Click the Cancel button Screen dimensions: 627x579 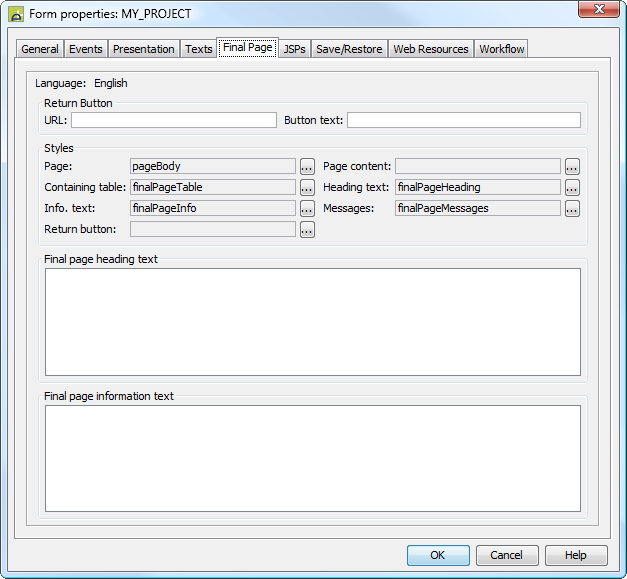click(x=507, y=555)
